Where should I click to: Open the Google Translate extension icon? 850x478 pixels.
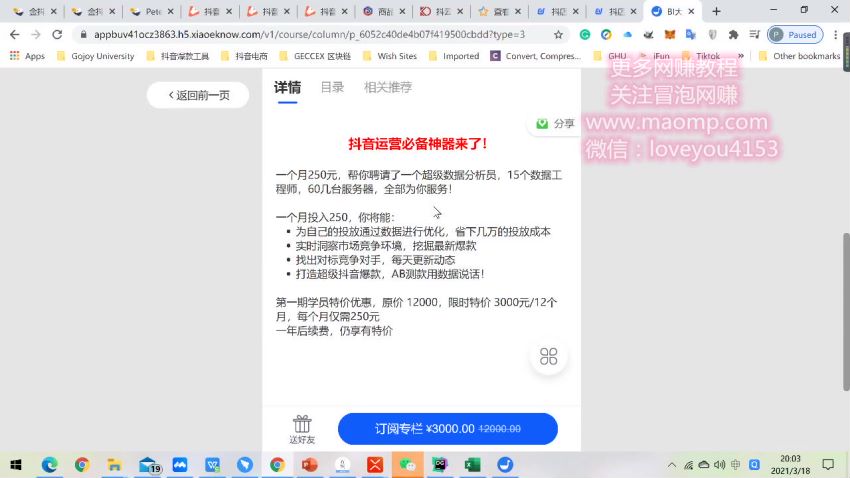(x=691, y=35)
